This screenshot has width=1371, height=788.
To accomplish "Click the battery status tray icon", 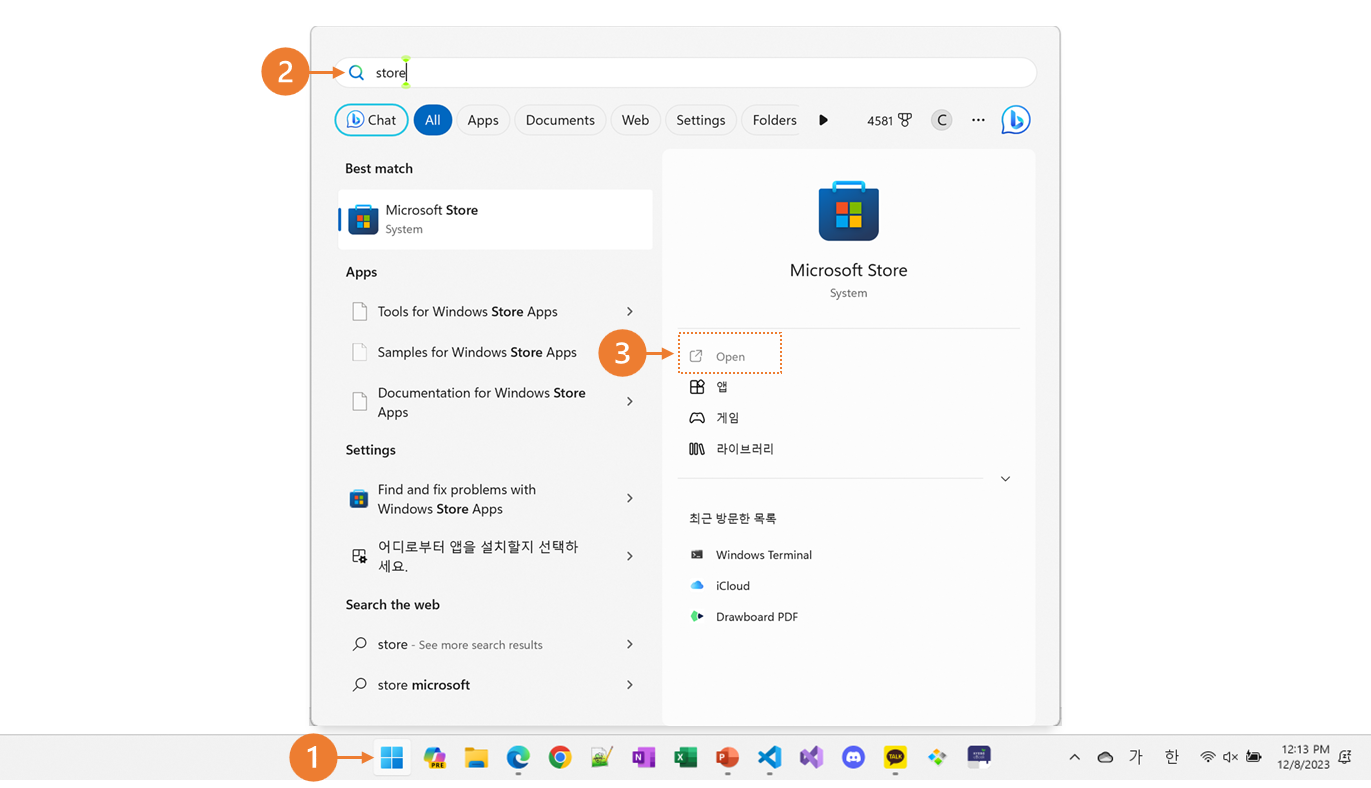I will point(1254,758).
